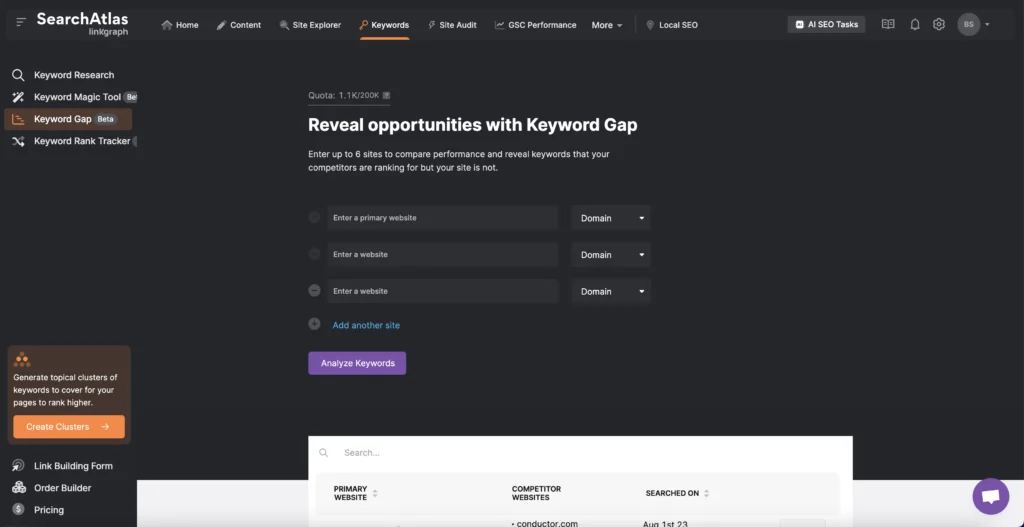Viewport: 1024px width, 527px height.
Task: Remove second website row with minus icon
Action: (x=314, y=254)
